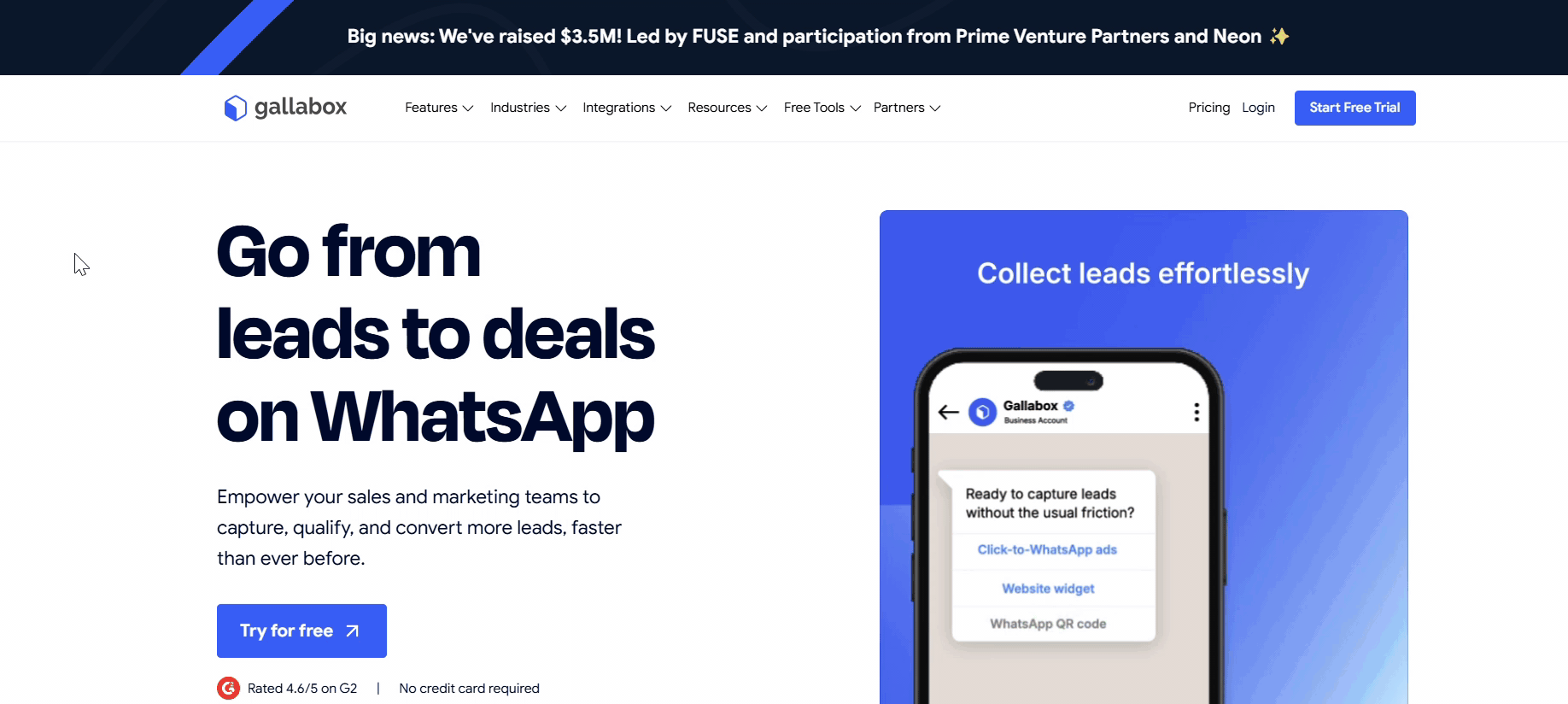Tap the back arrow in phone mockup
This screenshot has width=1568, height=704.
(x=948, y=413)
